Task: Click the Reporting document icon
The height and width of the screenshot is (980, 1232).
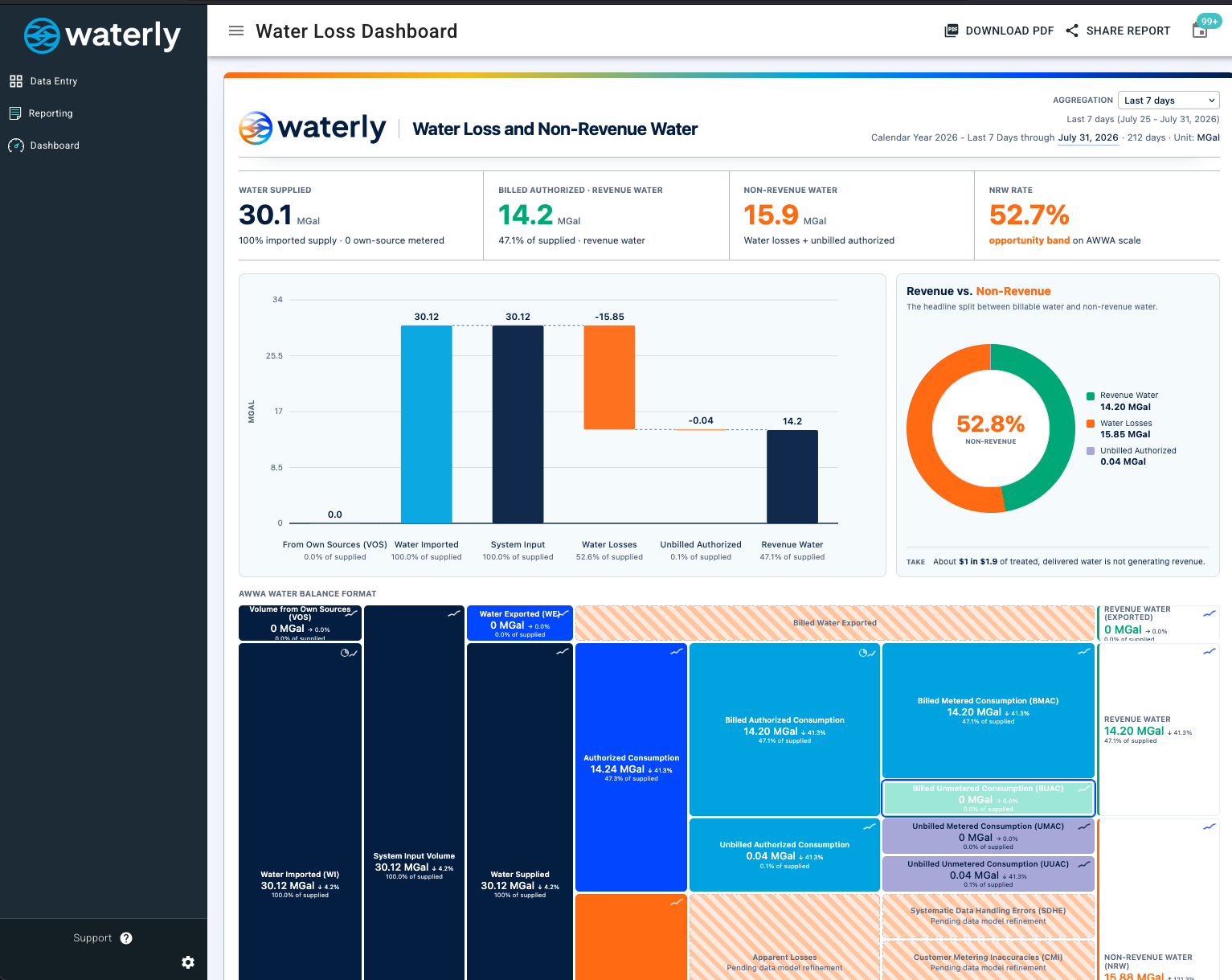Action: point(15,113)
